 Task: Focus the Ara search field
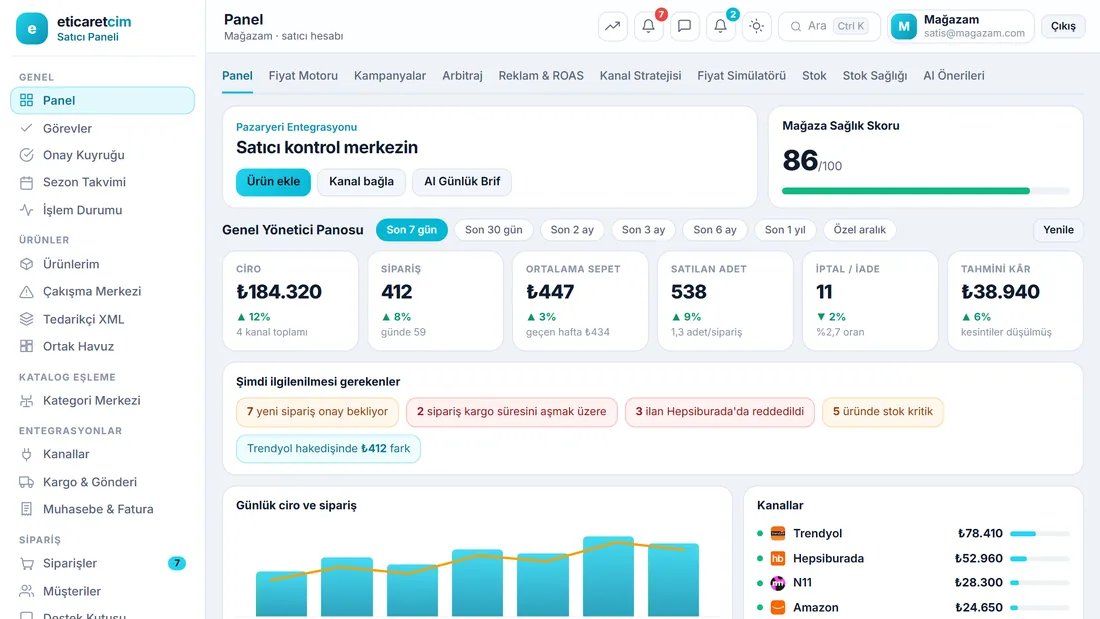point(829,27)
